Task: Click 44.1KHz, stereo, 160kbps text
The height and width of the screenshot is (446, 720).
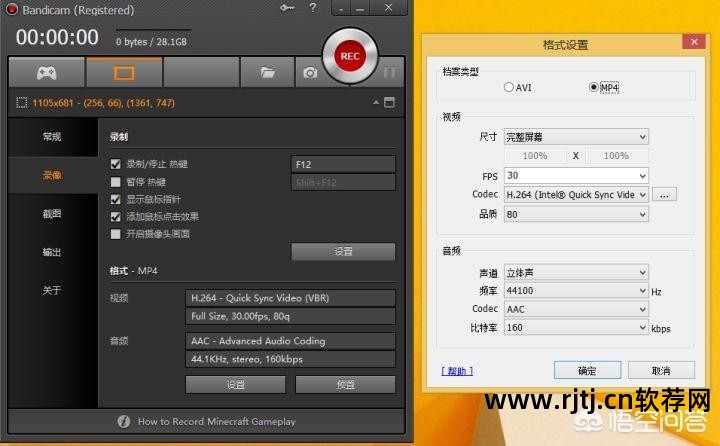Action: (247, 359)
